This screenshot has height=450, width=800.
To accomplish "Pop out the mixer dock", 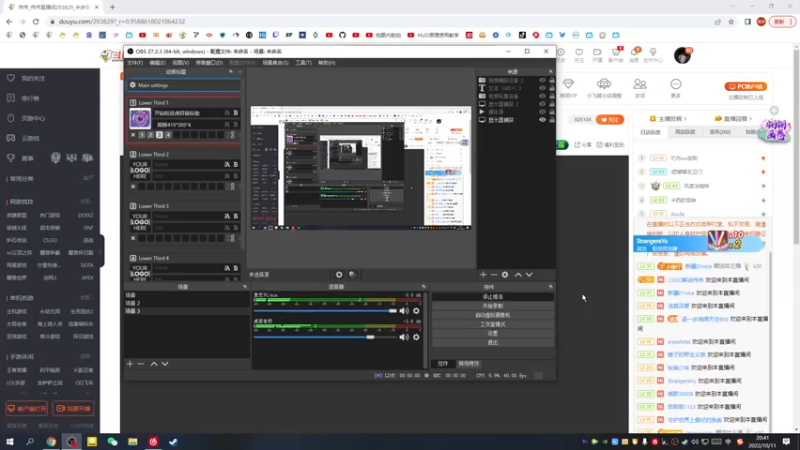I will [x=423, y=287].
